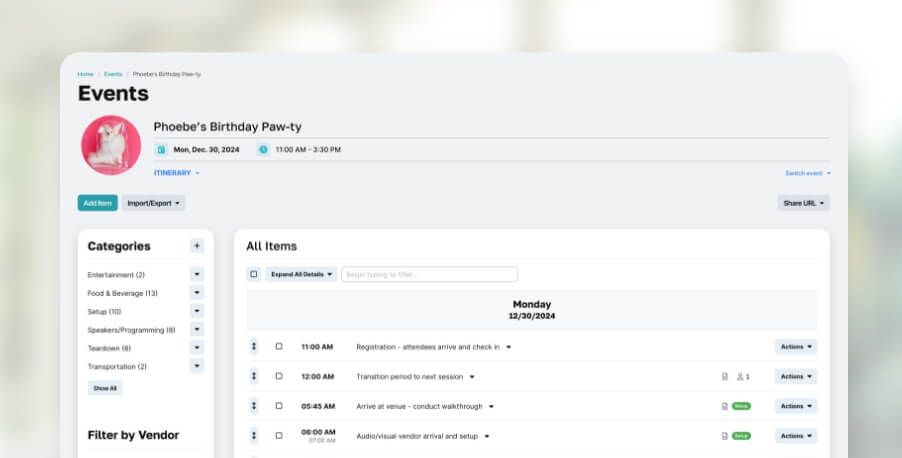The height and width of the screenshot is (458, 902).
Task: Go to Events breadcrumb link
Action: (x=113, y=74)
